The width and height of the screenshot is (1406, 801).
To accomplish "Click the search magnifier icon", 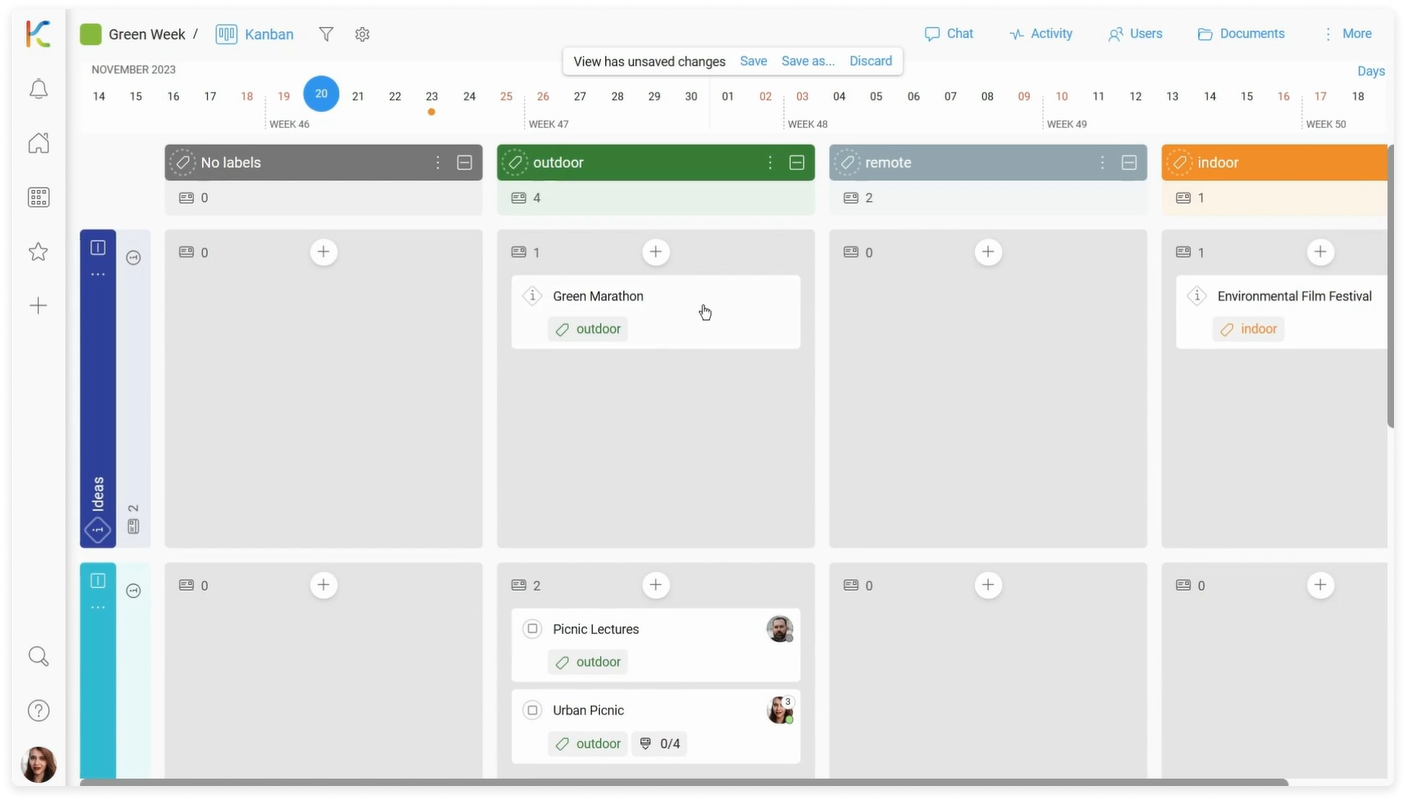I will point(38,657).
